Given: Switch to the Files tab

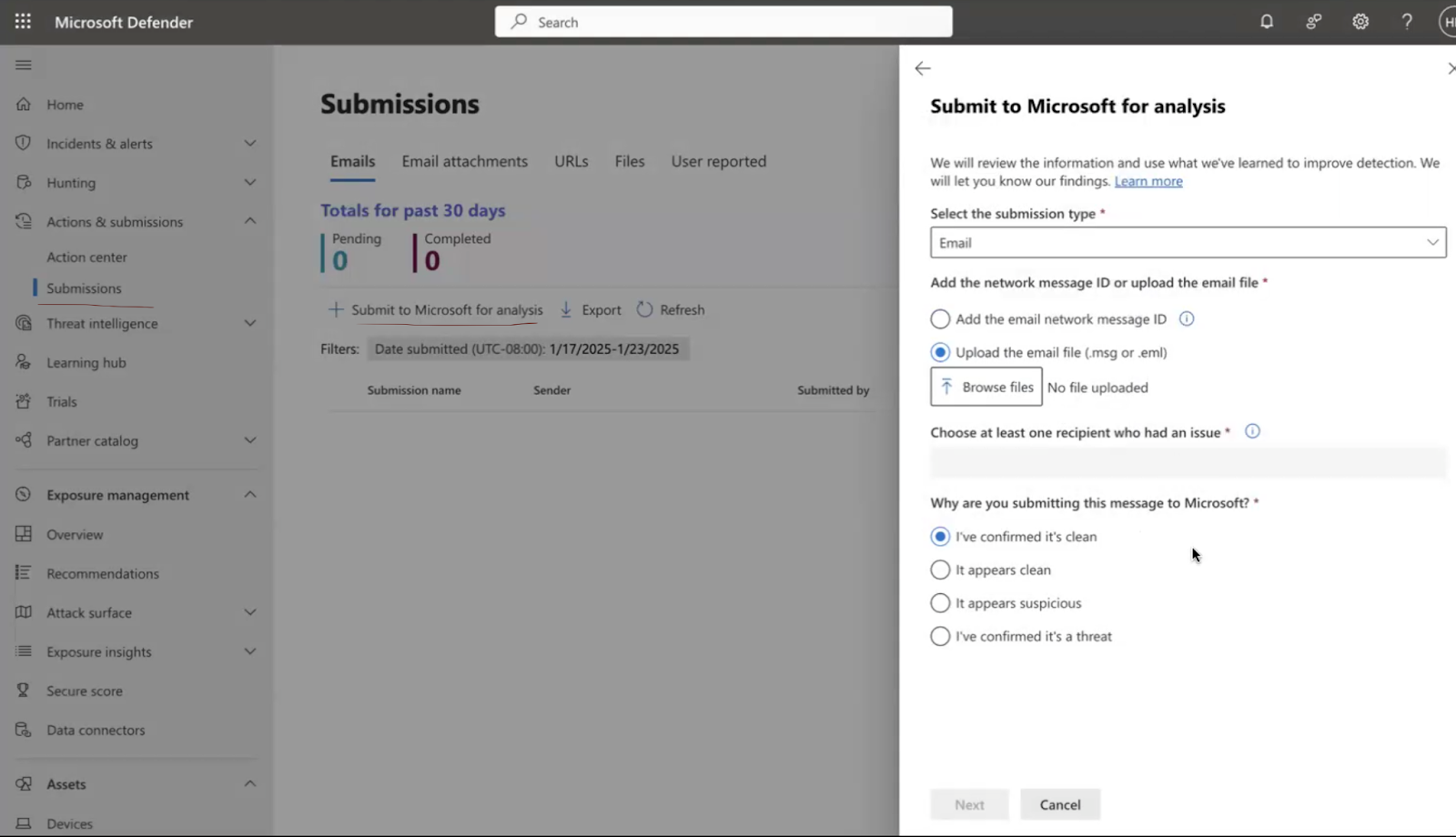Looking at the screenshot, I should point(630,161).
